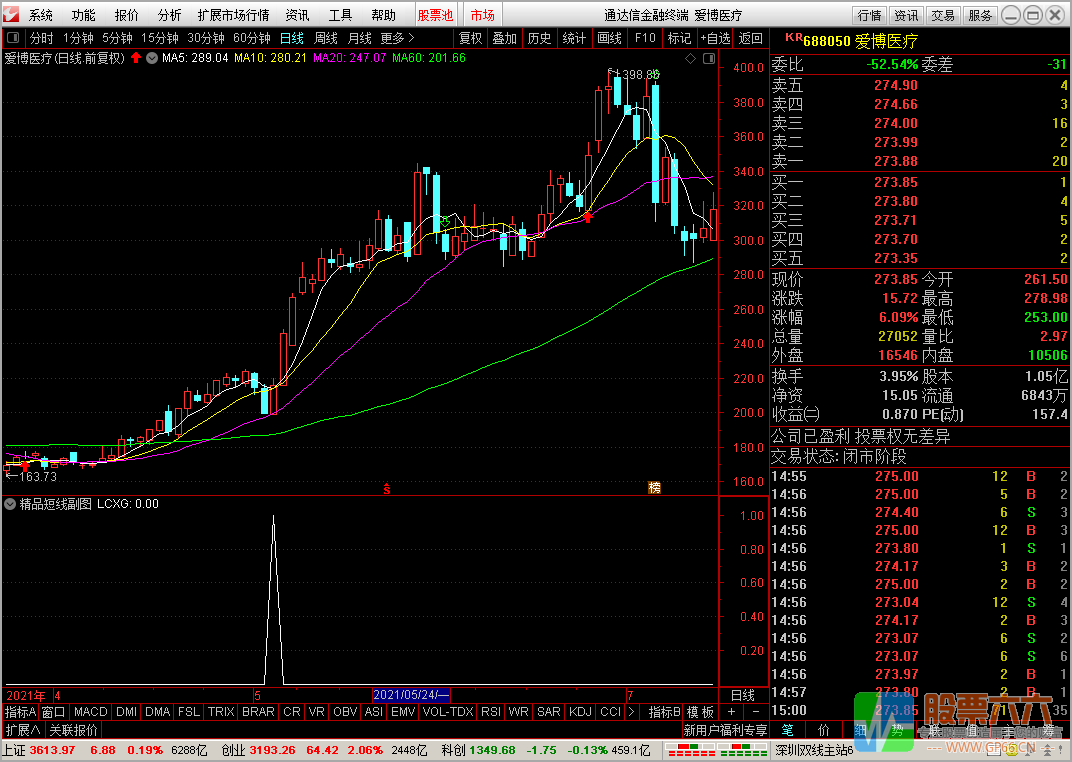Switch to the VOL-TDX indicator
Screen dimensions: 1072x762
pos(448,712)
